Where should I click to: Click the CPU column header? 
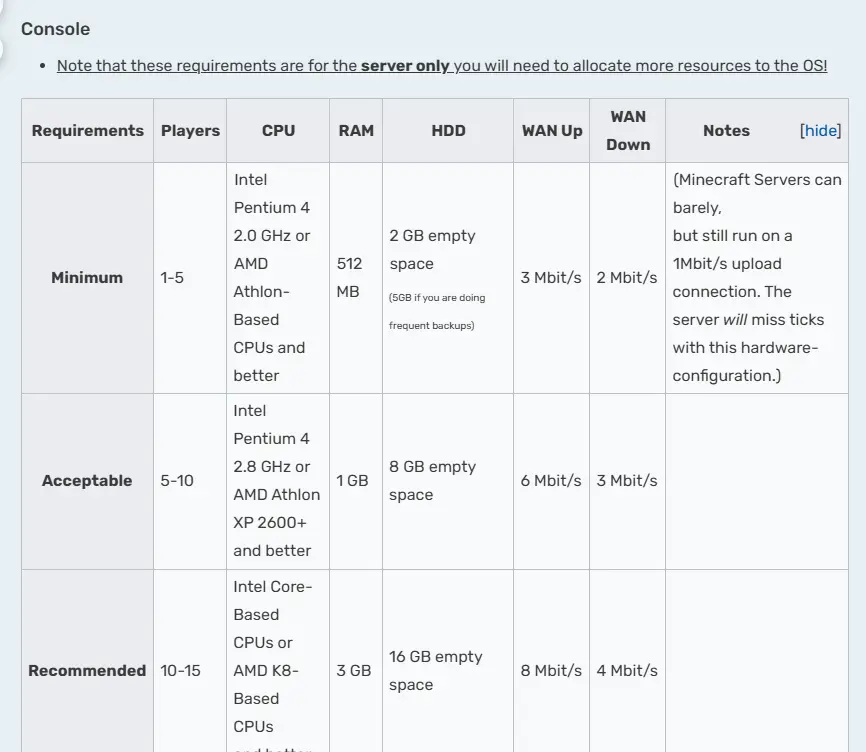278,131
